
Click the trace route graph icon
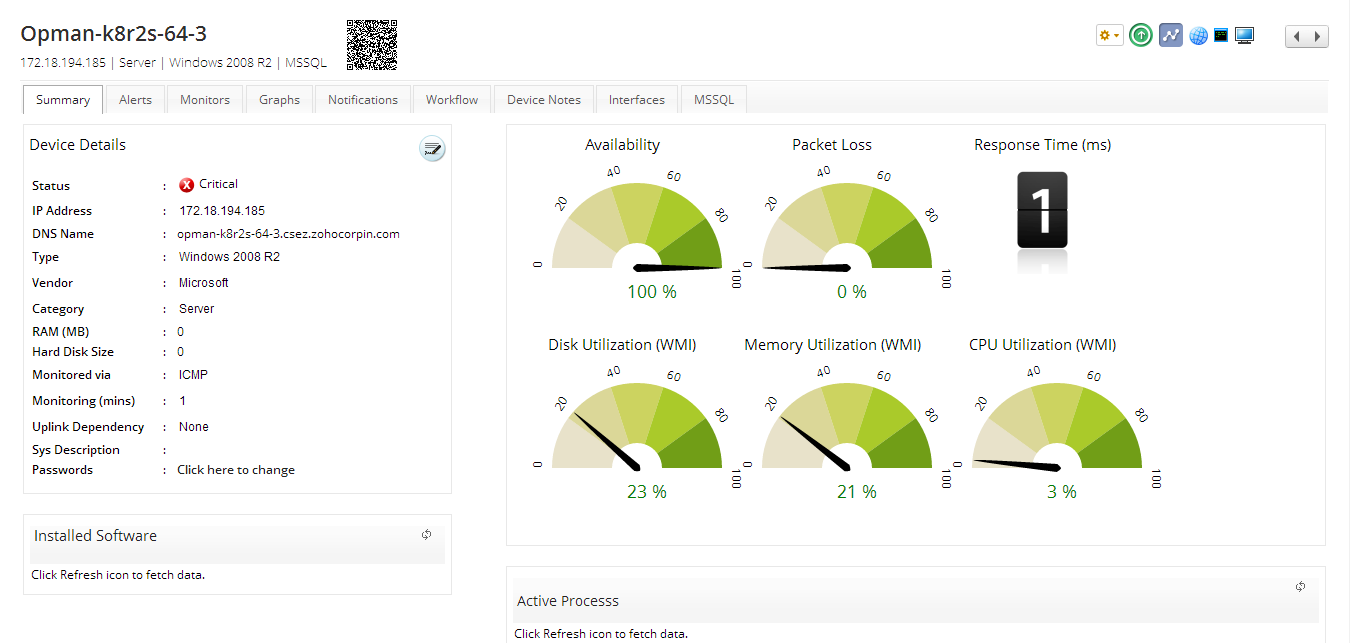pos(1171,35)
